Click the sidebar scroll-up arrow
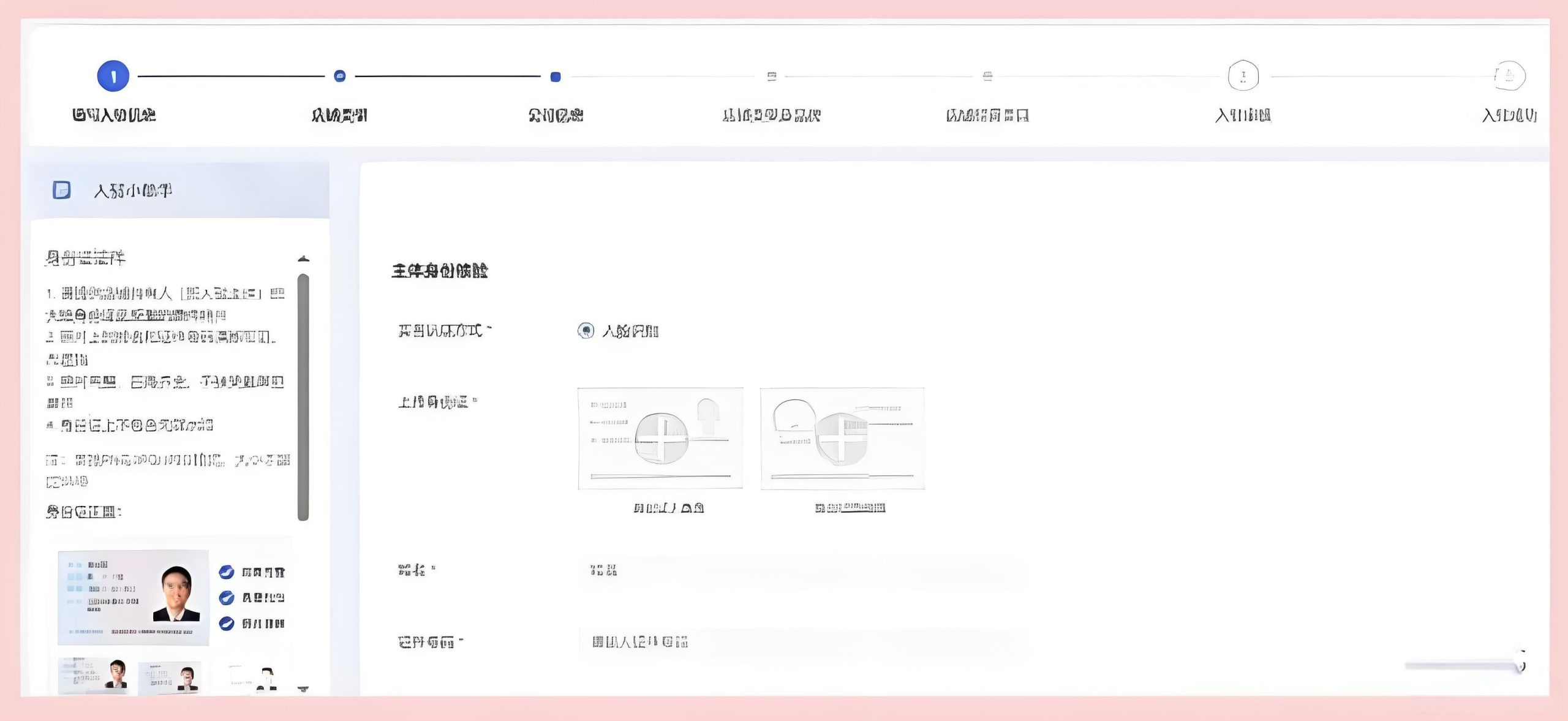Screen dimensions: 1568x721 tap(303, 259)
